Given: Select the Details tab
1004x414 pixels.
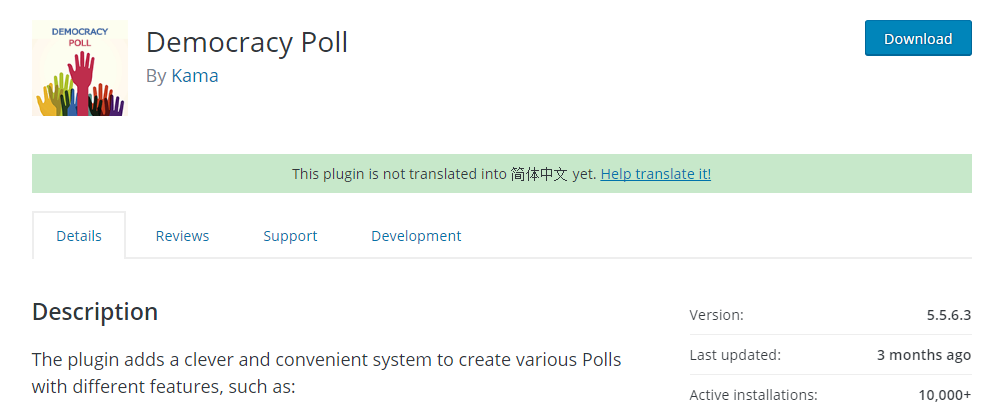Looking at the screenshot, I should coord(79,235).
